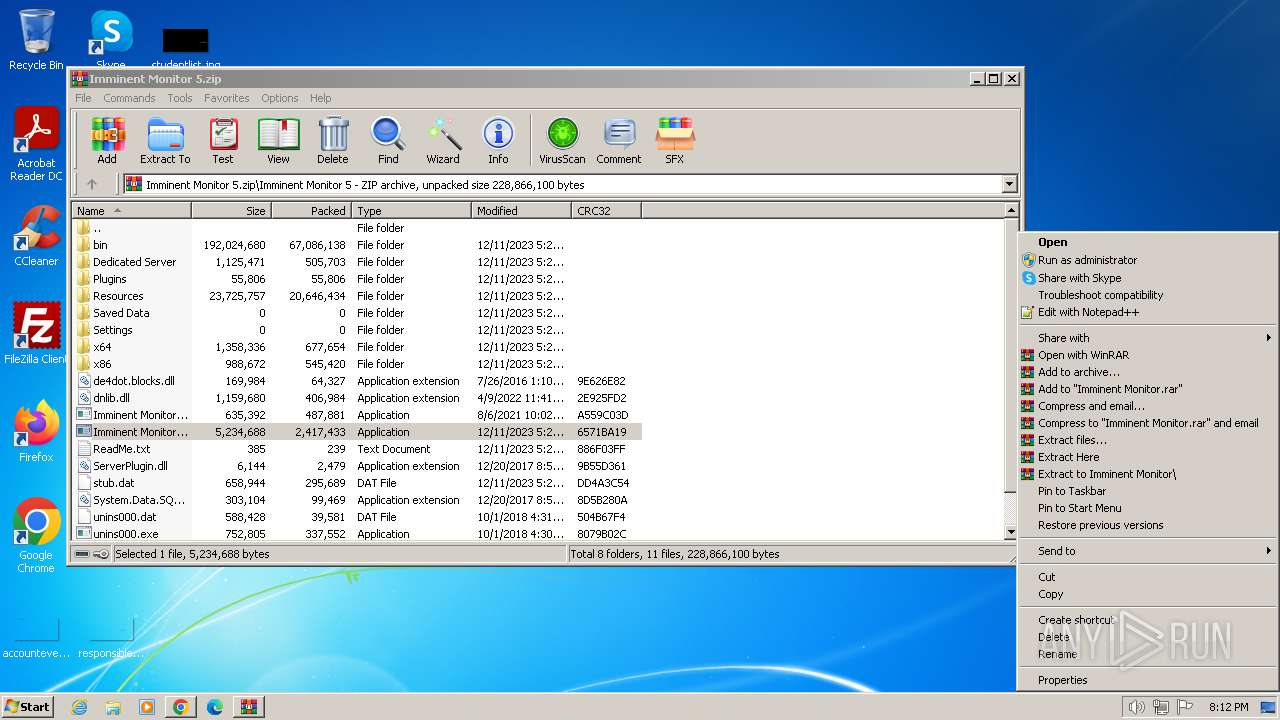The height and width of the screenshot is (720, 1280).
Task: Click the Delete trash can toolbar icon
Action: point(333,141)
